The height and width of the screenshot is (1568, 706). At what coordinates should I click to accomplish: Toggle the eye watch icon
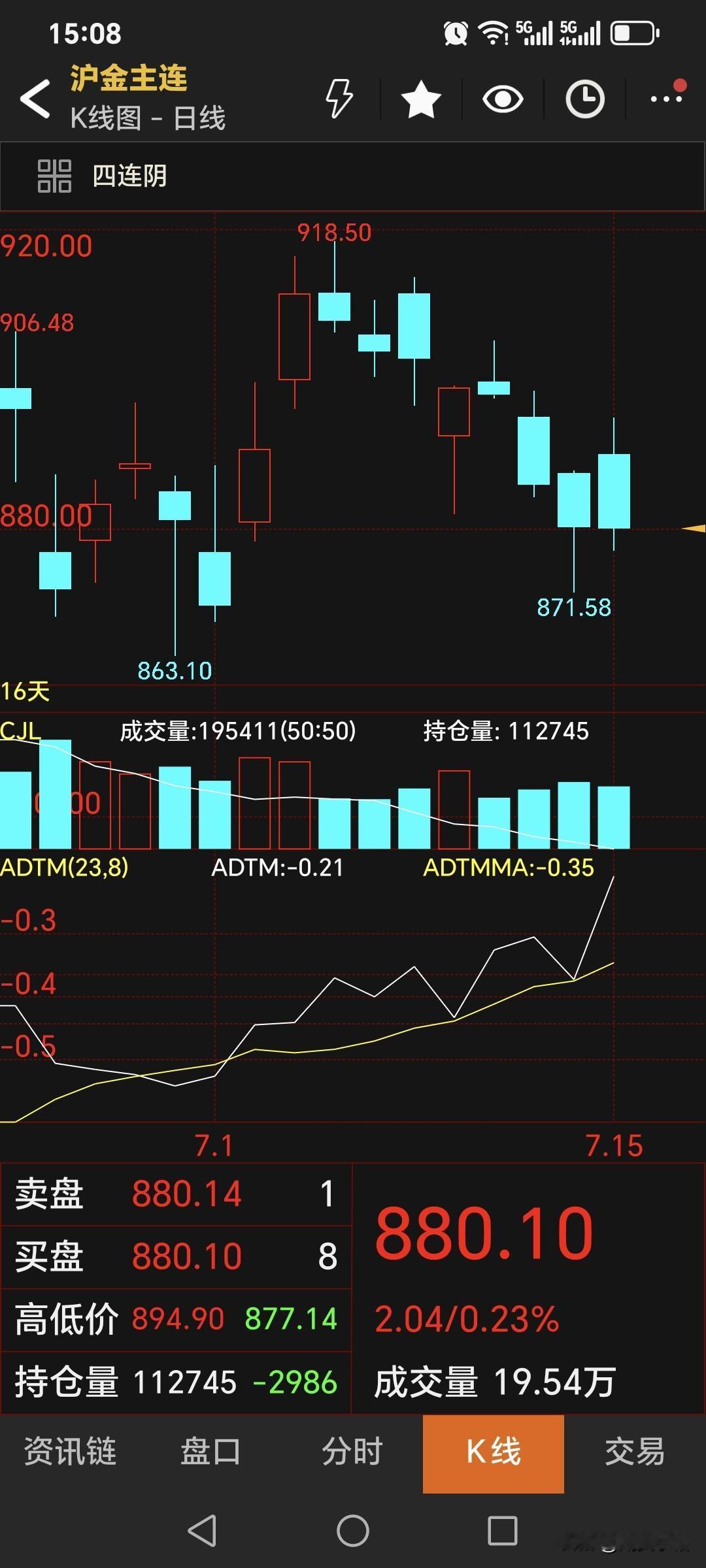pyautogui.click(x=503, y=99)
